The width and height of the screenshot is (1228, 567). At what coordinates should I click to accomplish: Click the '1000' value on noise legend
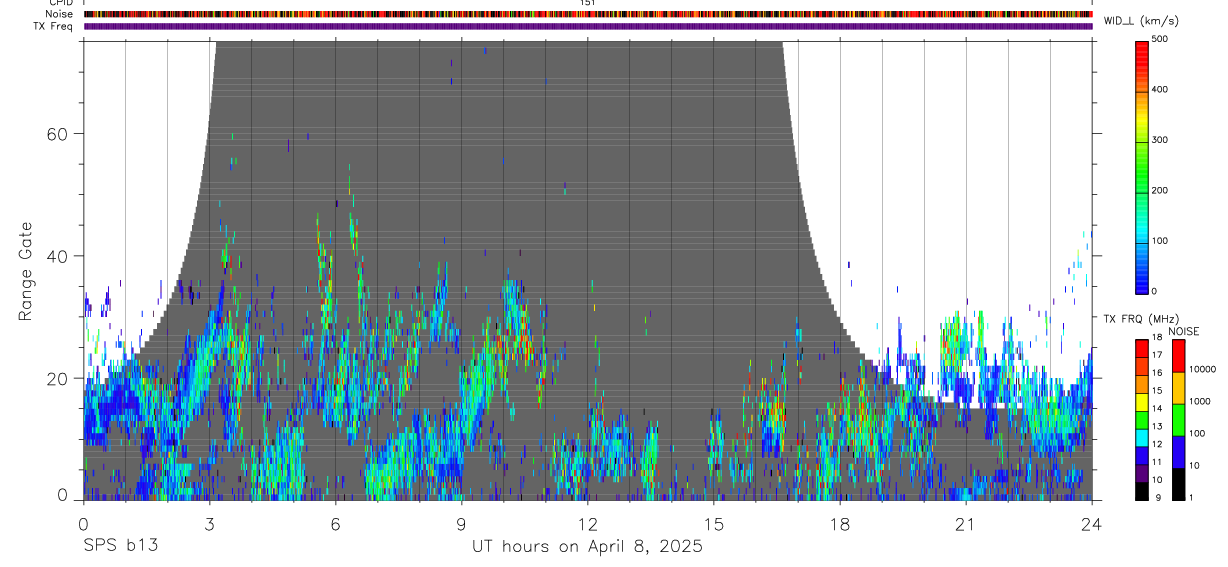(x=1199, y=401)
